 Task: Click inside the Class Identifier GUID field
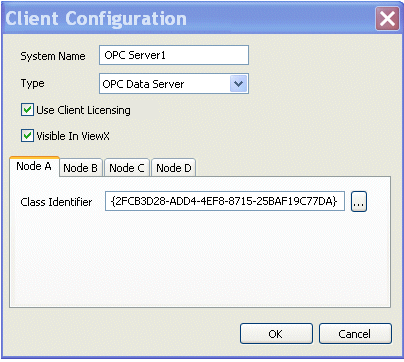225,201
